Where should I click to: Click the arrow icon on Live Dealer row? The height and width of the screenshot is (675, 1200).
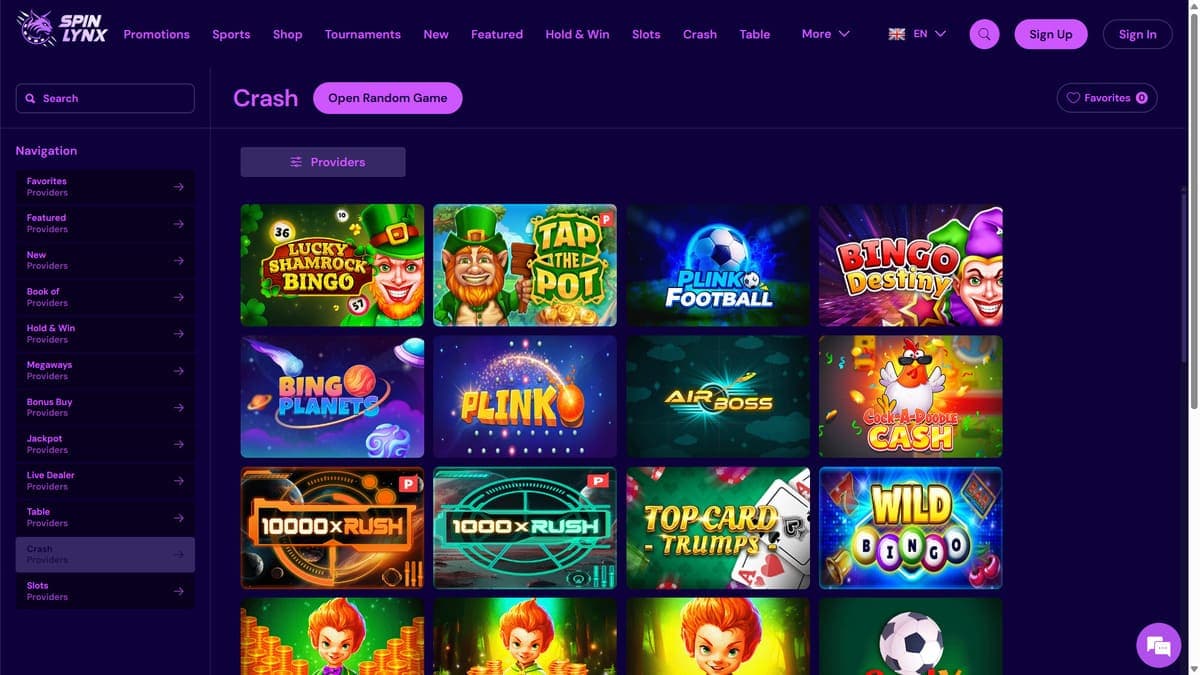click(178, 481)
